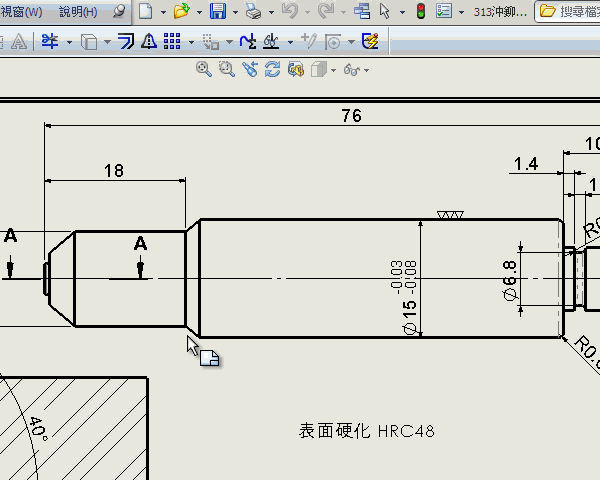Expand the dropdown beside the cube model icon
Screen dimensions: 600x480
108,42
